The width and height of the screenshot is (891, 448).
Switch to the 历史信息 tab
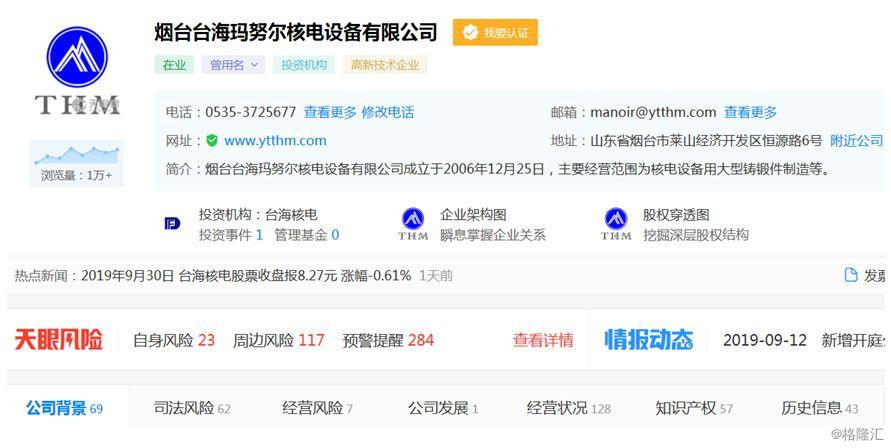coord(820,408)
